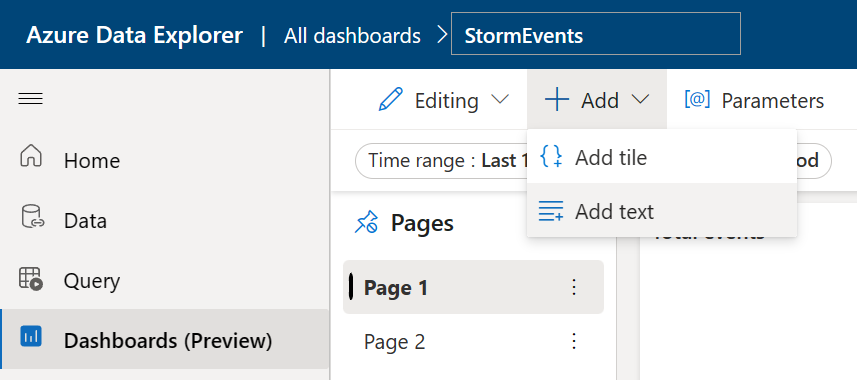The image size is (857, 380).
Task: Collapse the hamburger navigation menu
Action: pos(31,99)
